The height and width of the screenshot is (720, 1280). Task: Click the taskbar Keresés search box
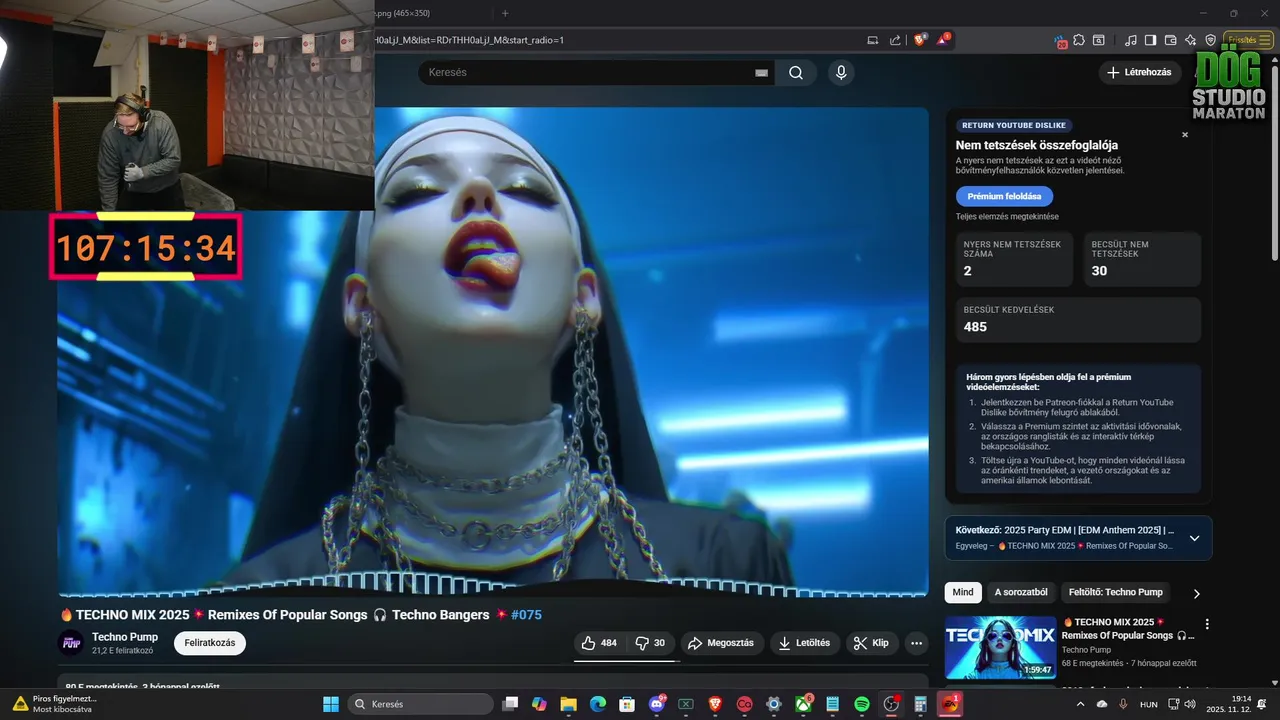point(420,704)
